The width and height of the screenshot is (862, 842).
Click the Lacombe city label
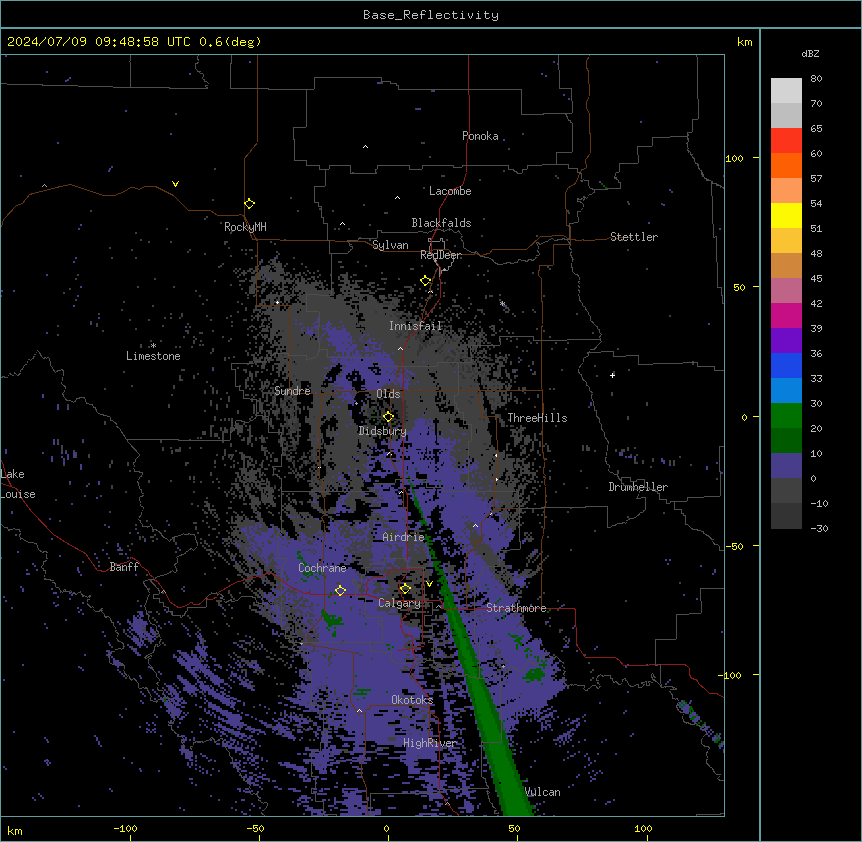tap(450, 191)
